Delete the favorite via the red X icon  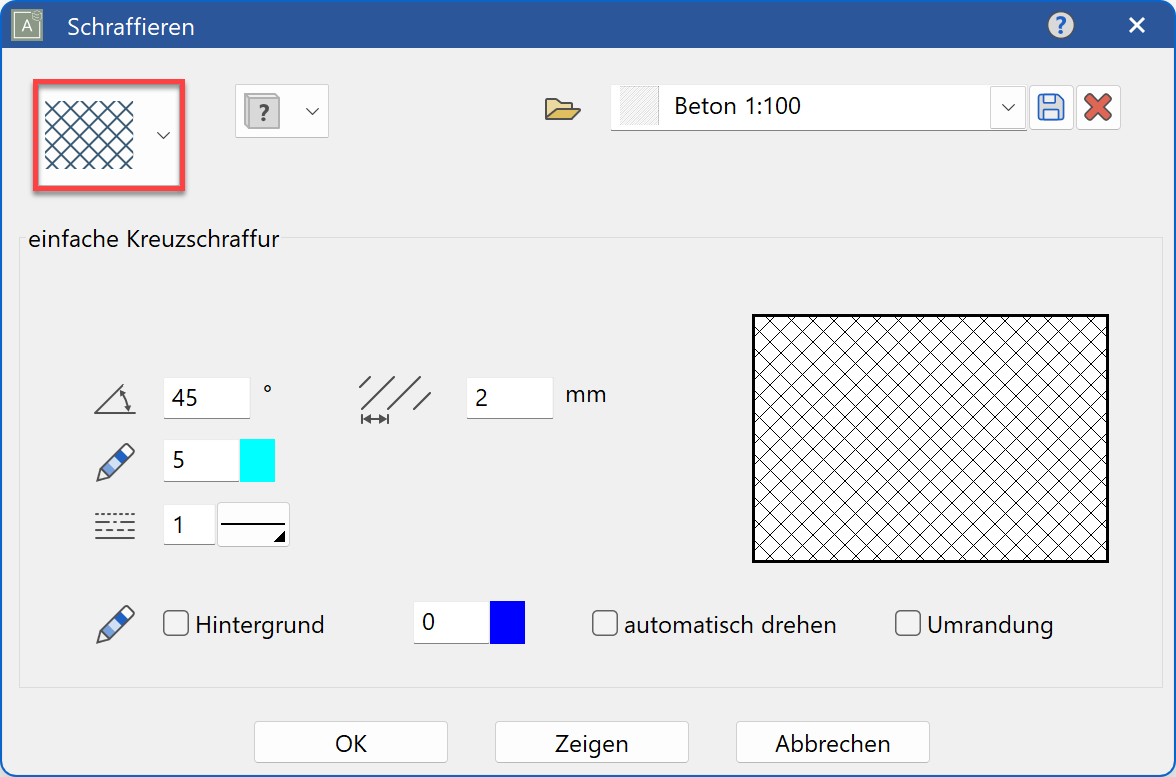coord(1098,108)
